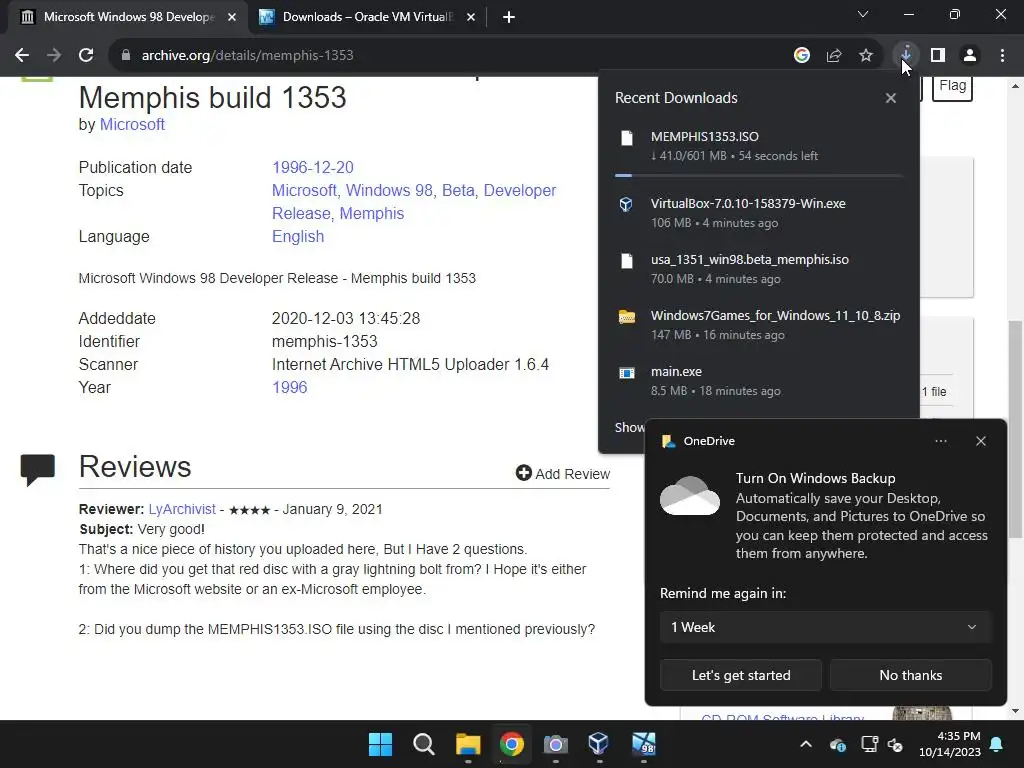
Task: Close the Recent Downloads popup
Action: (x=891, y=98)
